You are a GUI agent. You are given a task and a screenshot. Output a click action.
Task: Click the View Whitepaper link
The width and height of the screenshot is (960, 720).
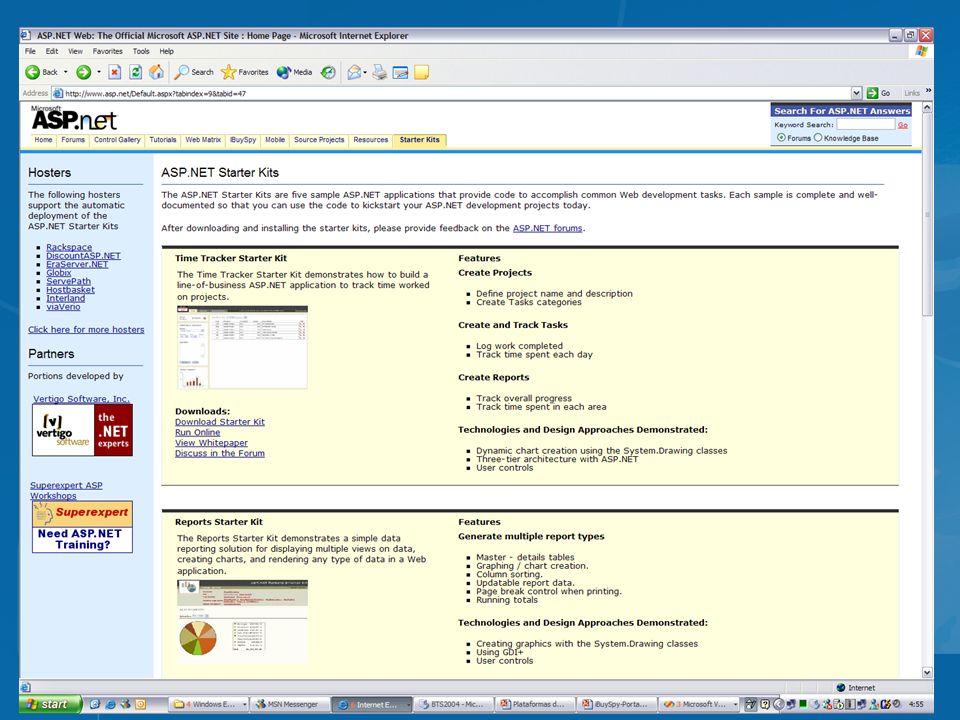[211, 443]
